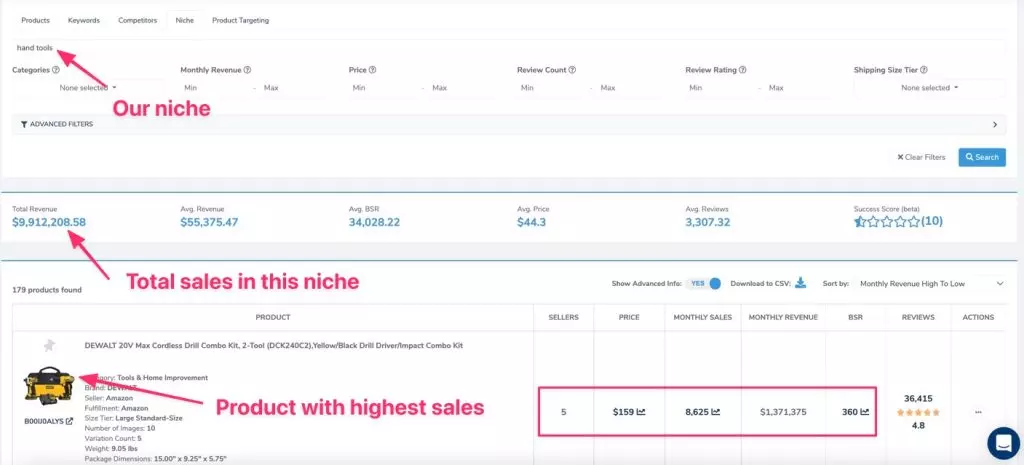1024x465 pixels.
Task: Open the DEWALT 20V Max product title
Action: point(274,345)
